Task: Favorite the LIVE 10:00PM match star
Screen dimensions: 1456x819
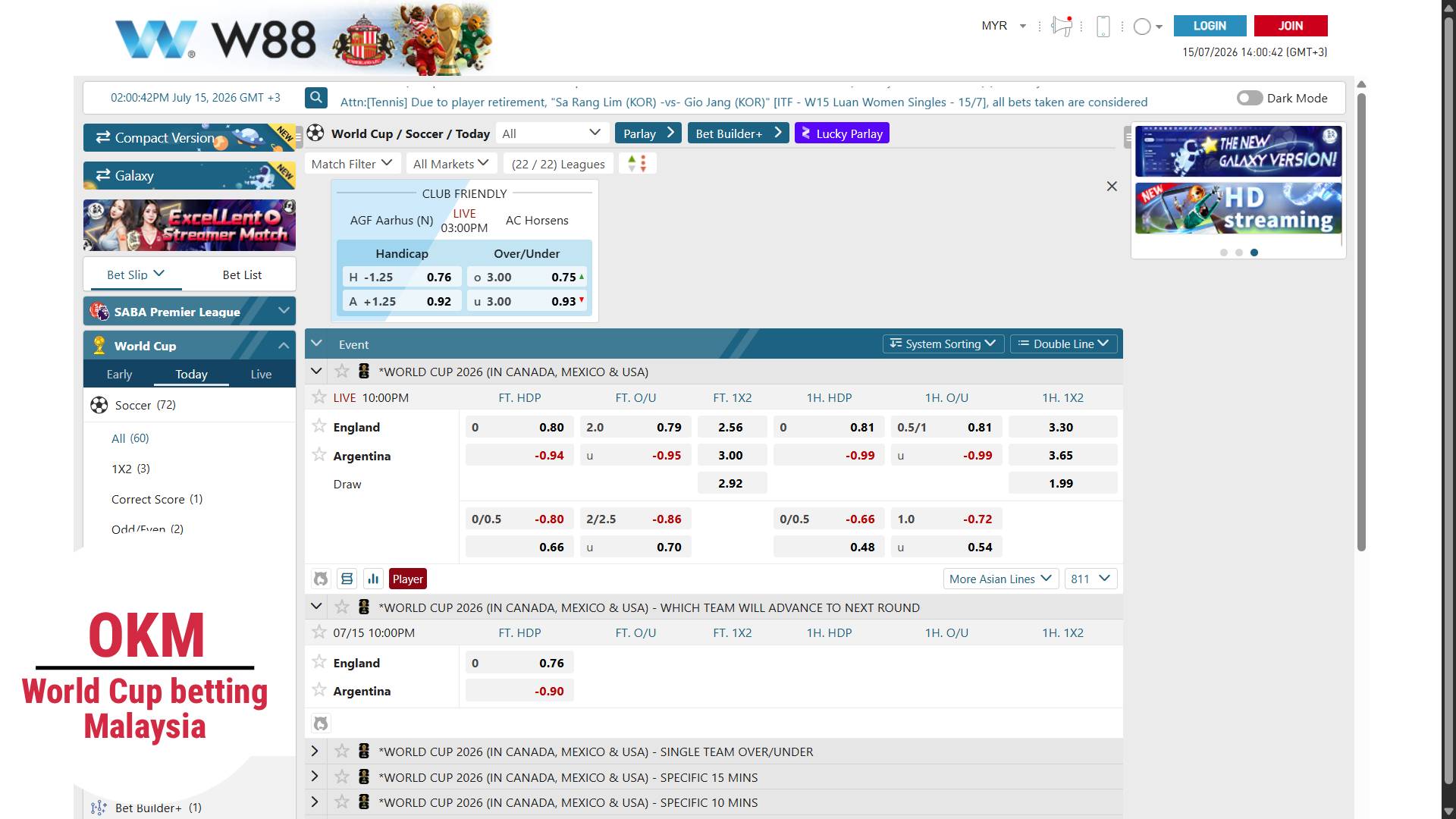Action: click(x=319, y=397)
